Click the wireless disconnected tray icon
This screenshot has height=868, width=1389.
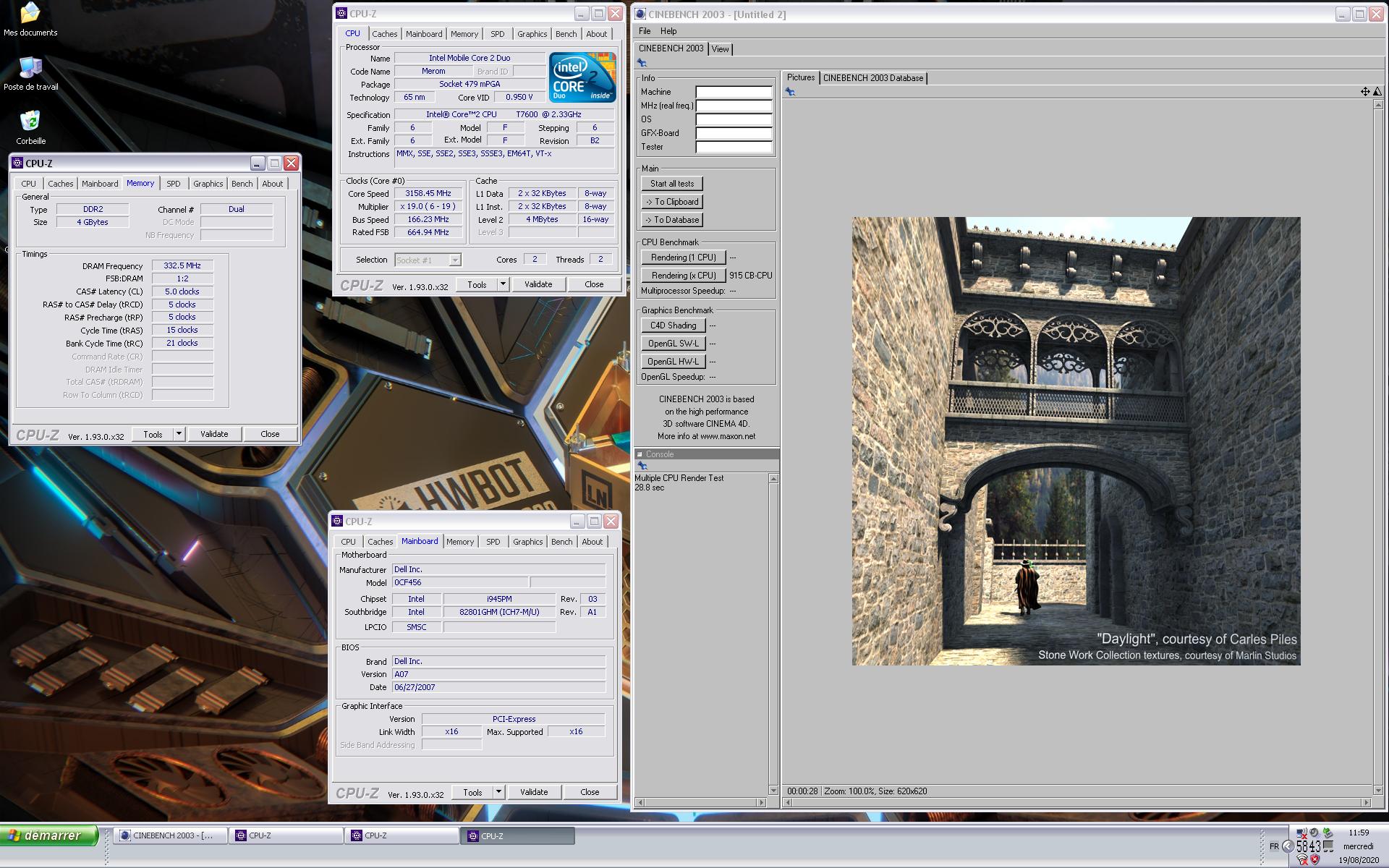tap(1302, 859)
